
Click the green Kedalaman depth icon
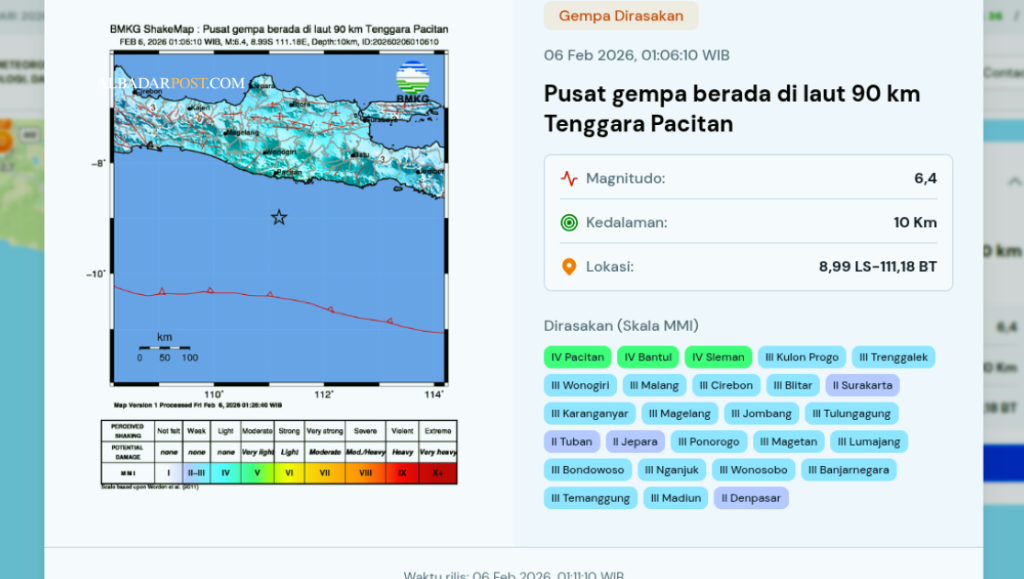tap(569, 223)
